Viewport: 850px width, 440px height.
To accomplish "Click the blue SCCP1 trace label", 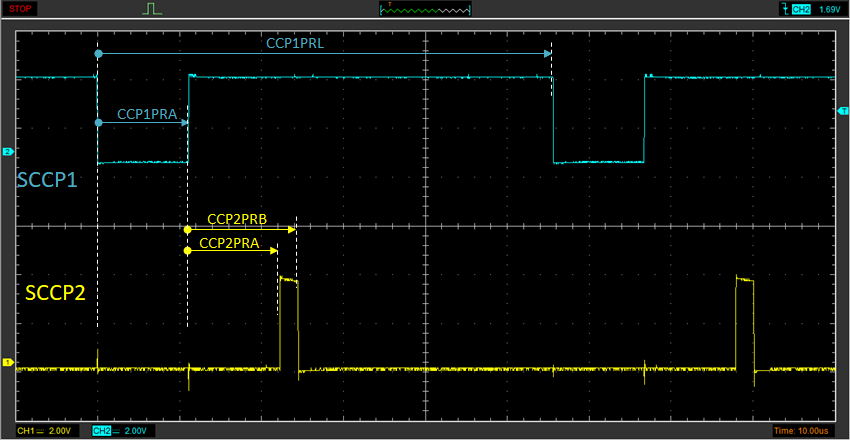I will (47, 180).
